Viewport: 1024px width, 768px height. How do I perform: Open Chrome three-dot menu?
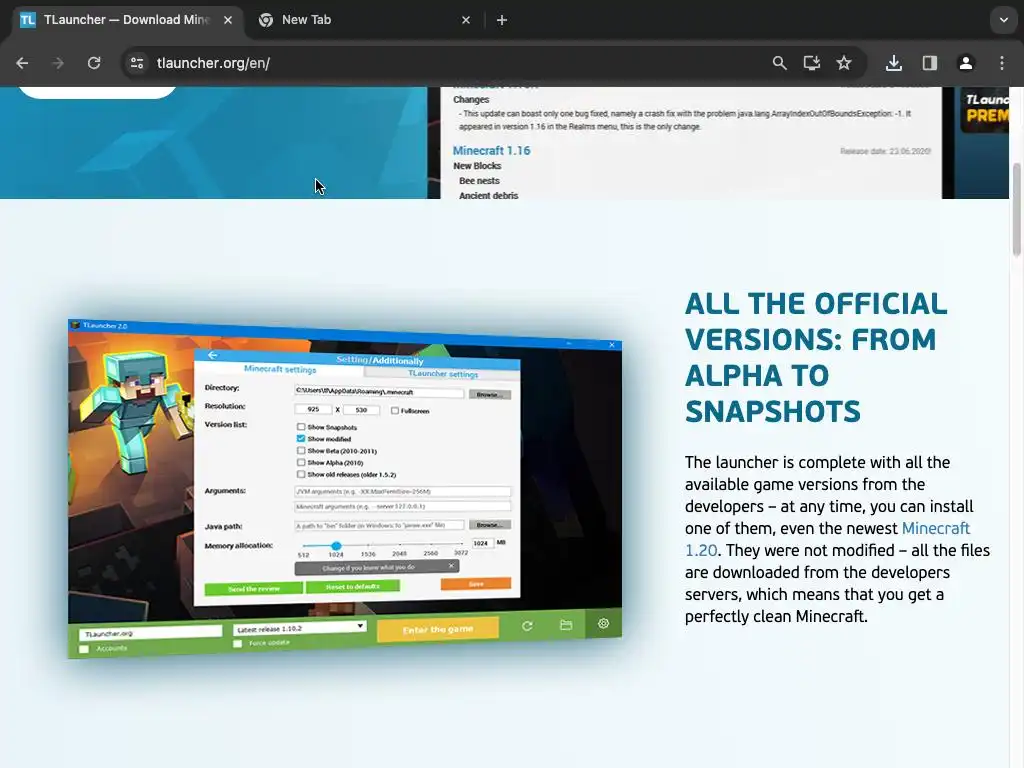[1002, 63]
